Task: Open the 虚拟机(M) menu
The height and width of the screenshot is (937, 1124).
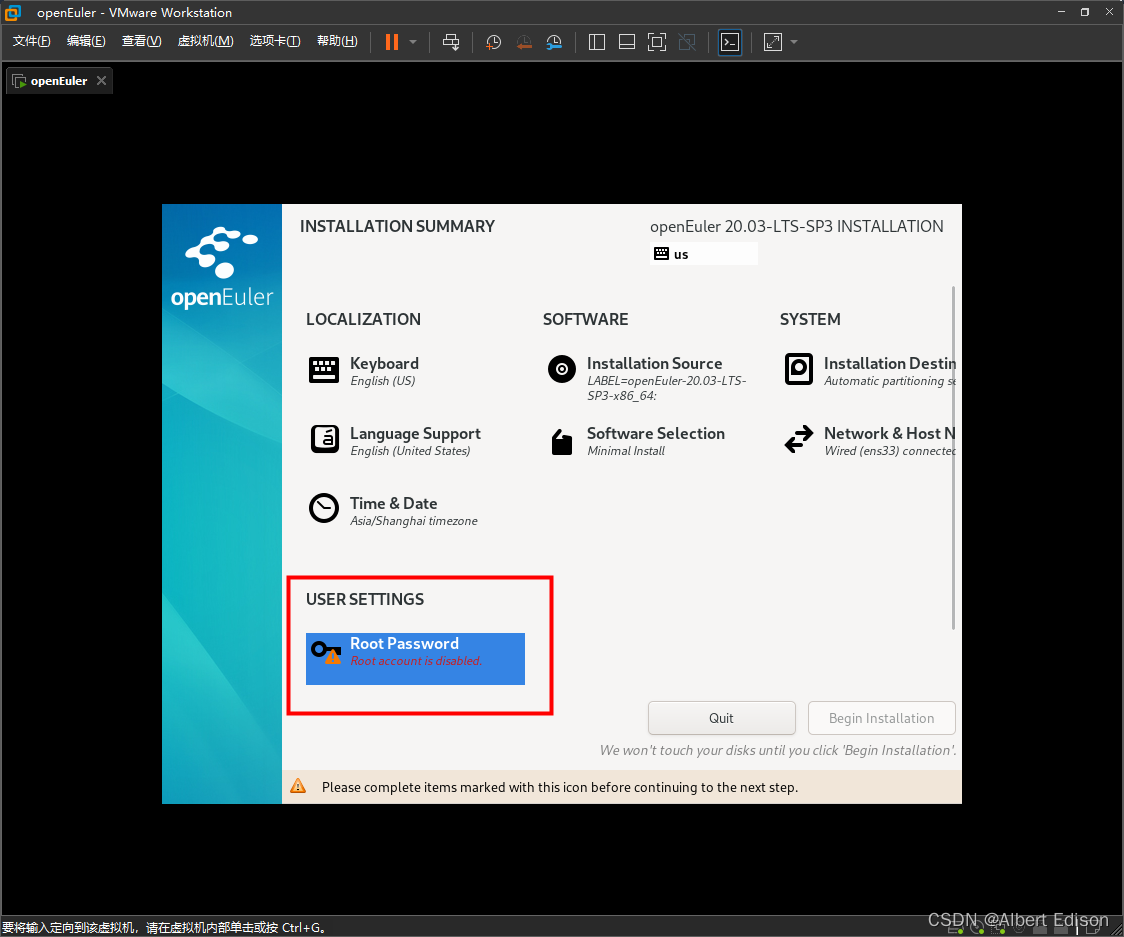Action: tap(205, 41)
